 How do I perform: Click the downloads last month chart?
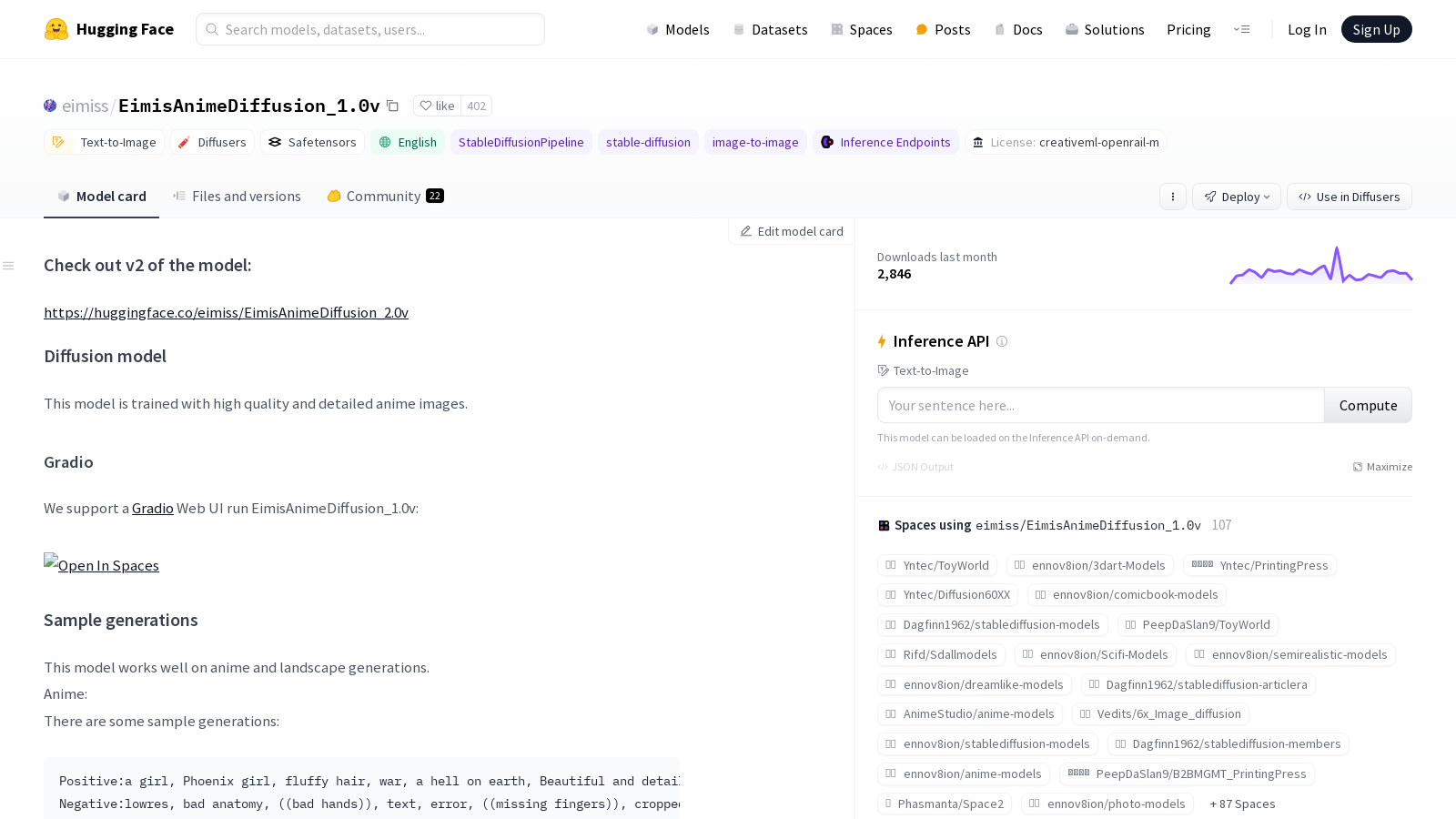[x=1320, y=265]
